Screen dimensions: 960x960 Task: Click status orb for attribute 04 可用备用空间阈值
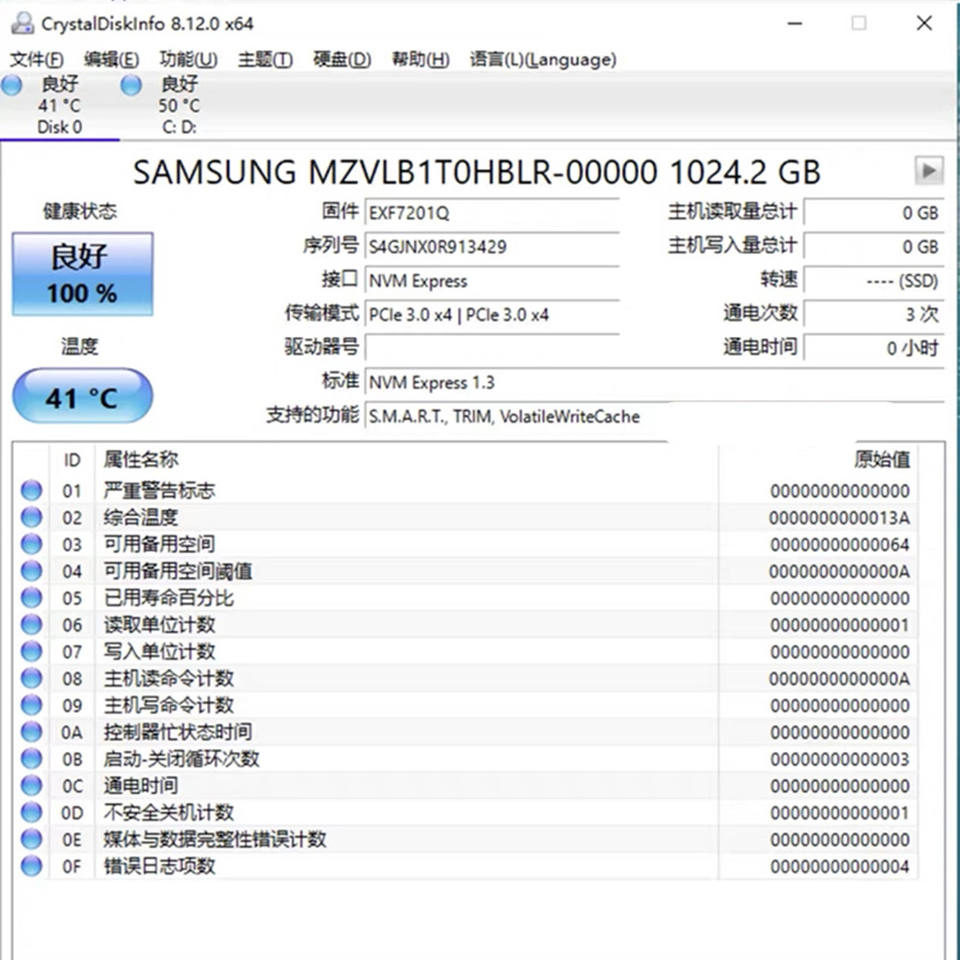coord(31,571)
